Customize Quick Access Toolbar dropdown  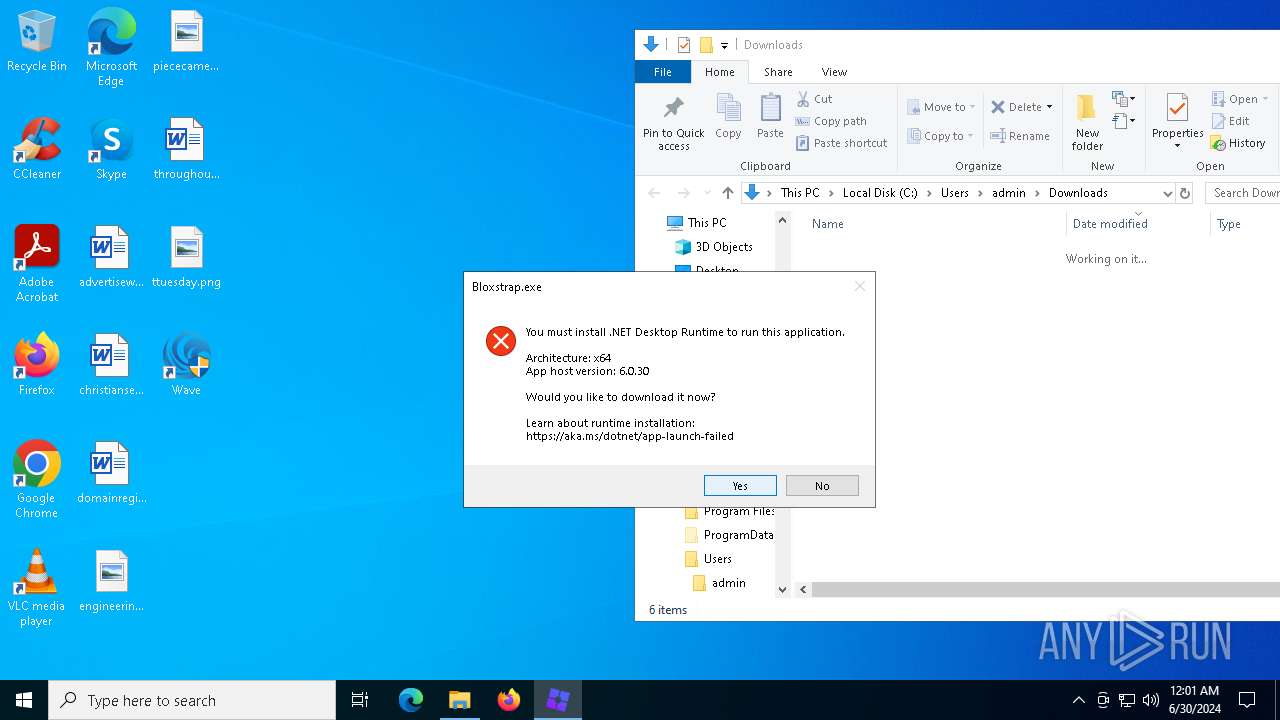pos(724,45)
